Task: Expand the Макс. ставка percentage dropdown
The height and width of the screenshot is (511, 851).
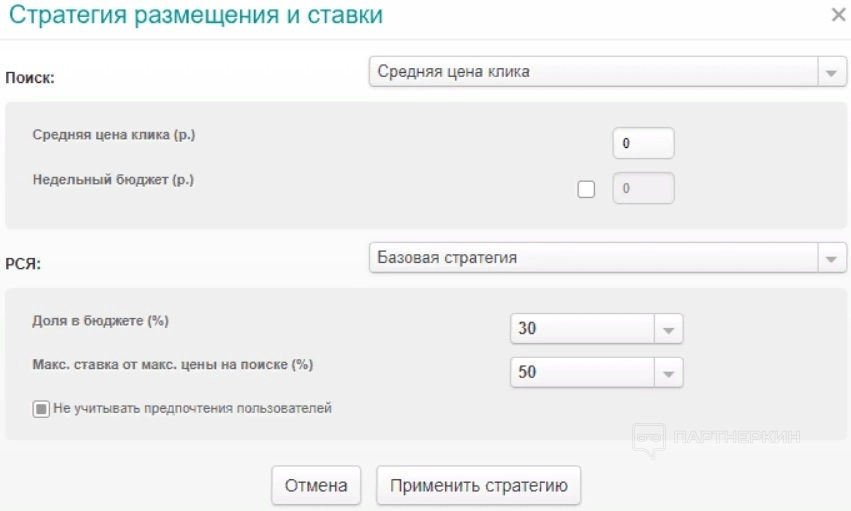Action: coord(596,372)
